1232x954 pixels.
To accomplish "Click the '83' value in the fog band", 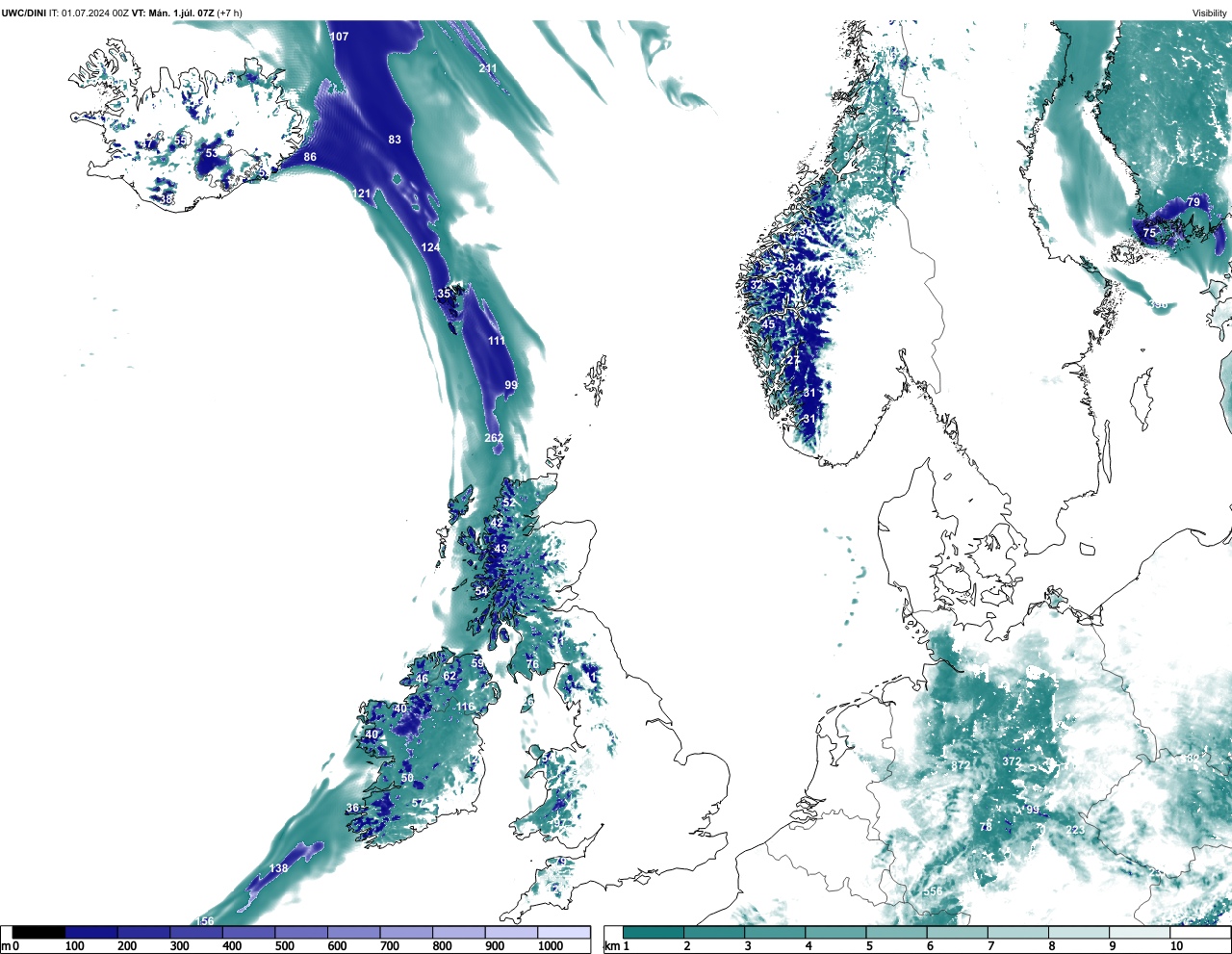I will [x=395, y=140].
